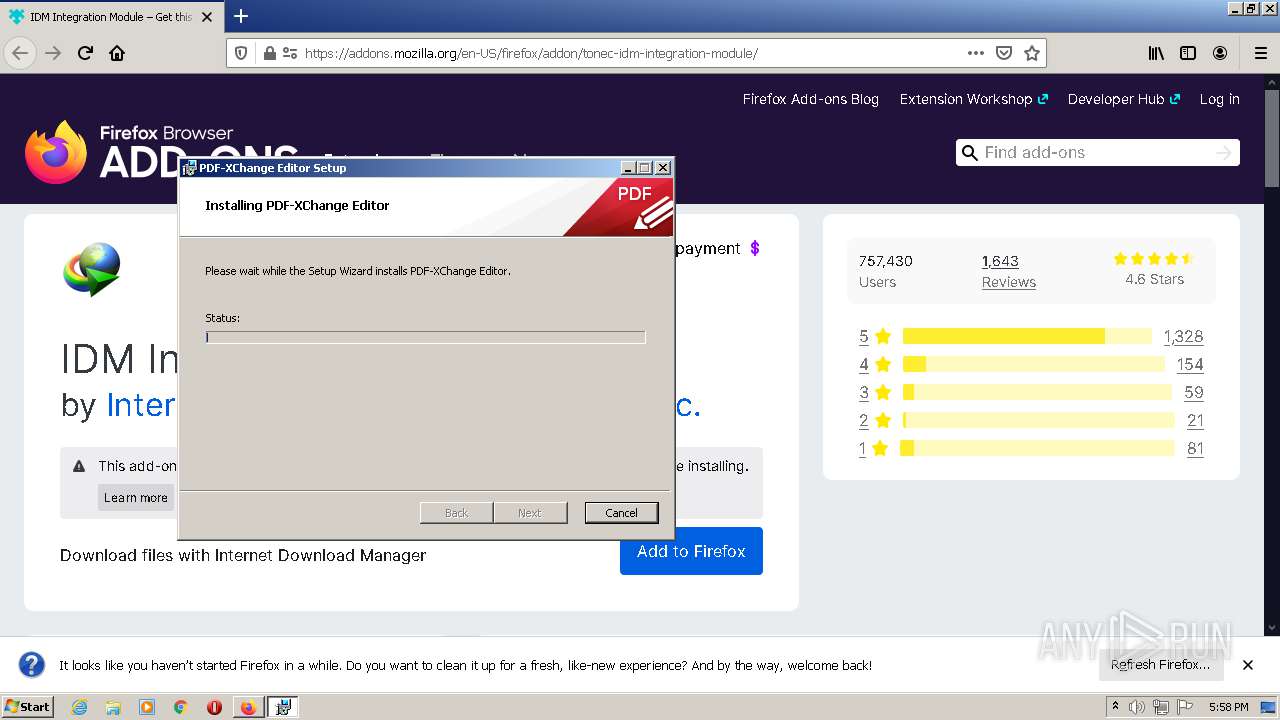Open a new tab with plus button
This screenshot has height=720, width=1280.
241,16
